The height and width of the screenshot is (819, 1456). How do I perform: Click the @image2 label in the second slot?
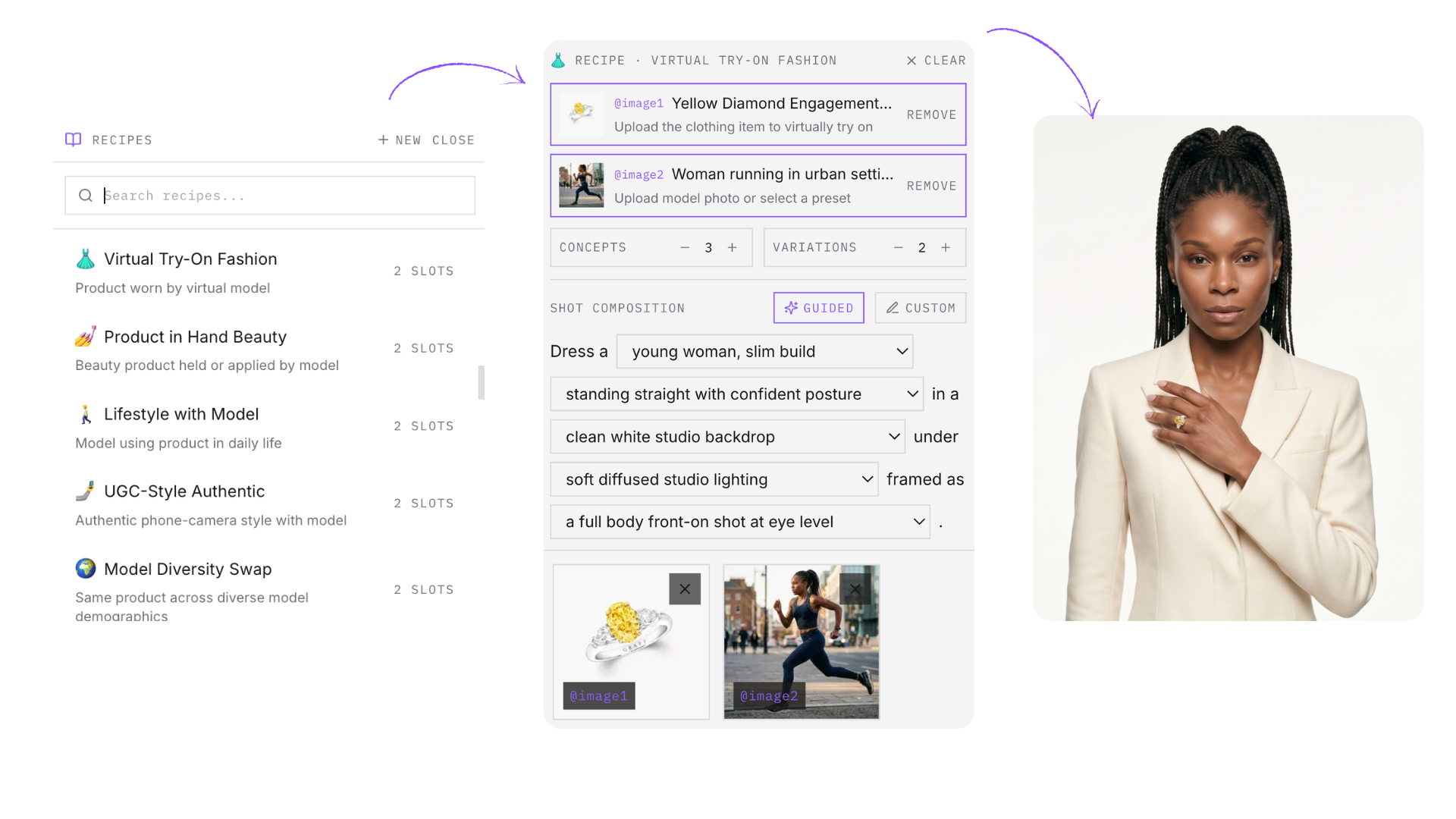(639, 175)
